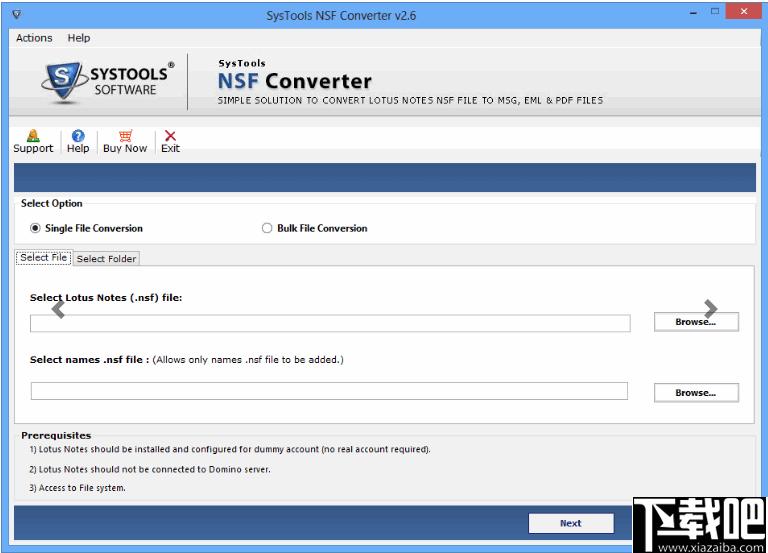Image resolution: width=768 pixels, height=553 pixels.
Task: Select Bulk File Conversion option
Action: (314, 228)
